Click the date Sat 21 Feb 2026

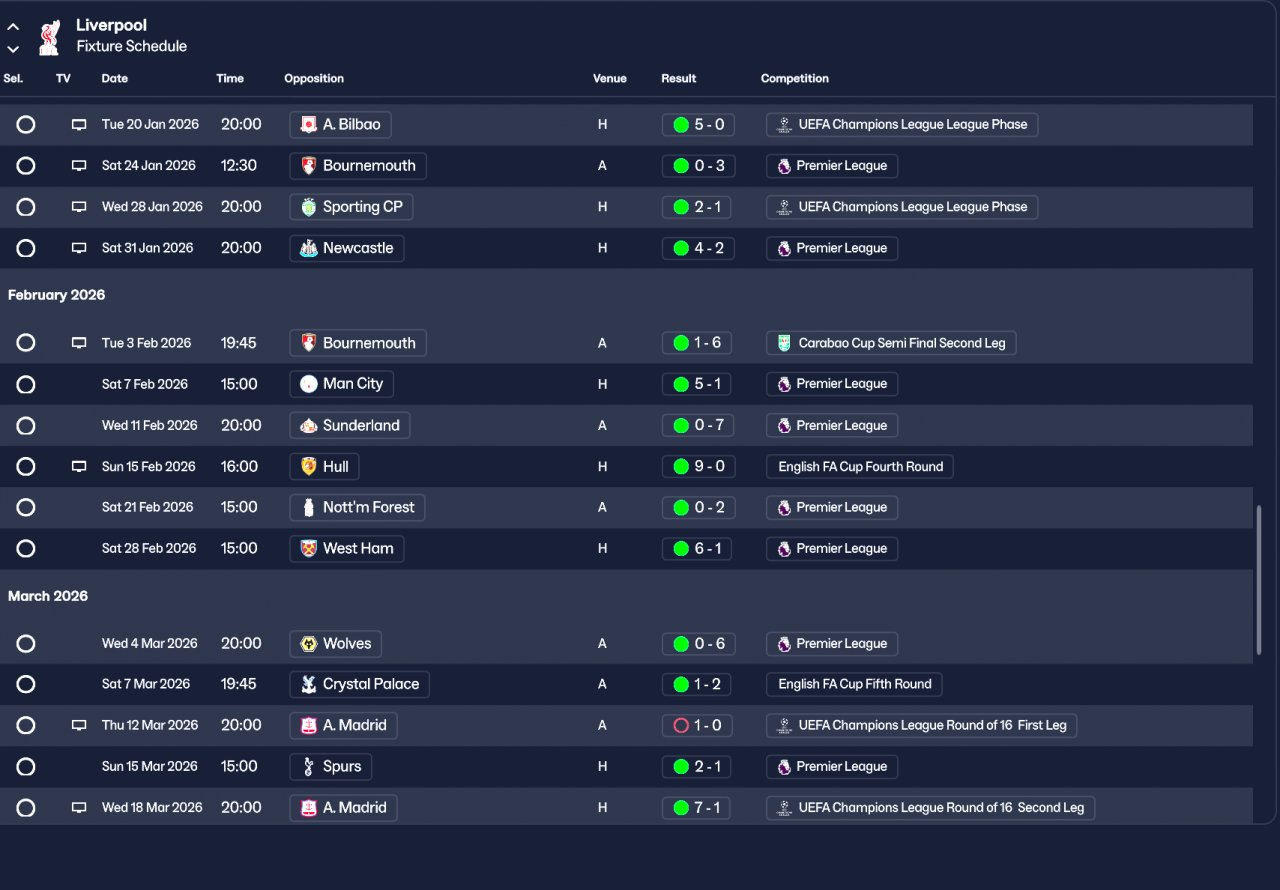[x=148, y=507]
